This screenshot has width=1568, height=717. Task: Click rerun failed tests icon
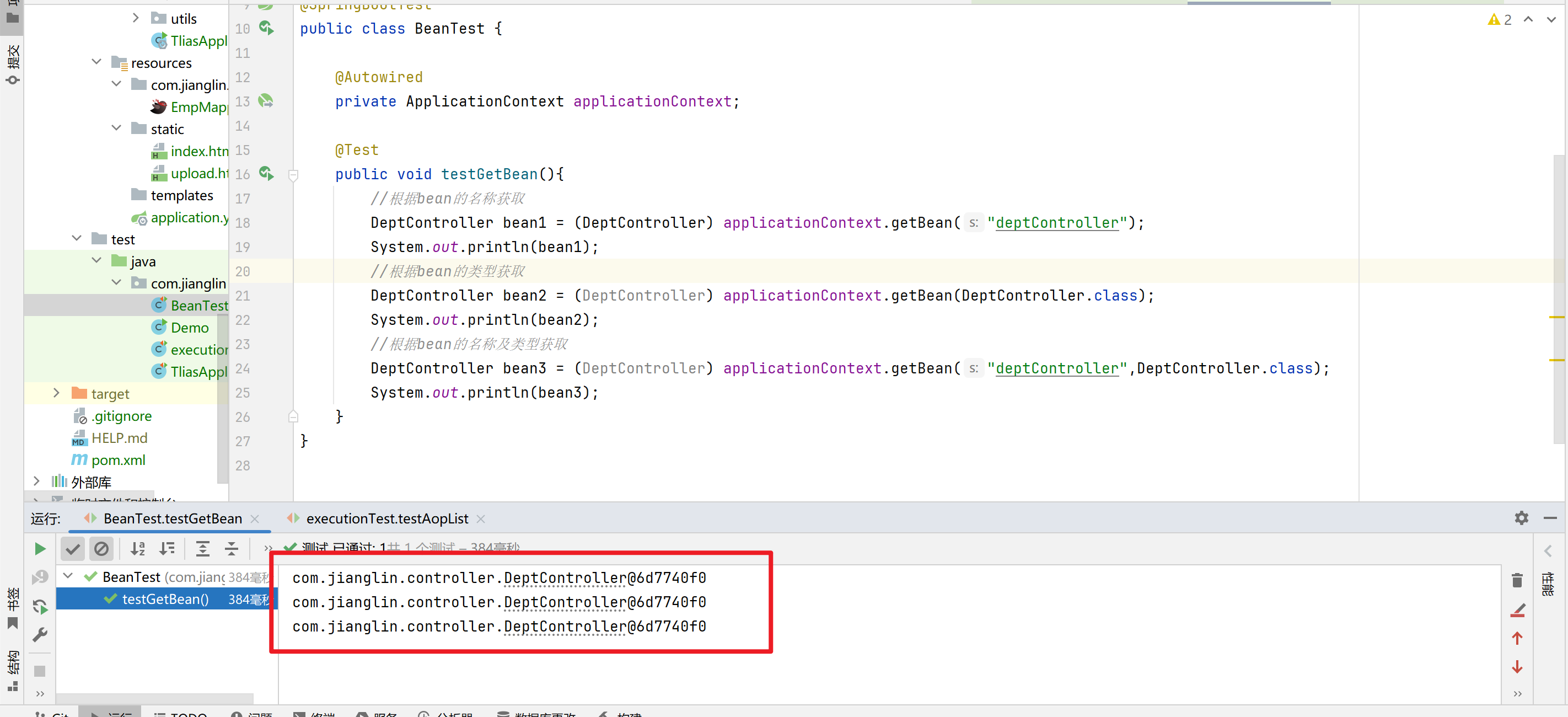pyautogui.click(x=40, y=577)
